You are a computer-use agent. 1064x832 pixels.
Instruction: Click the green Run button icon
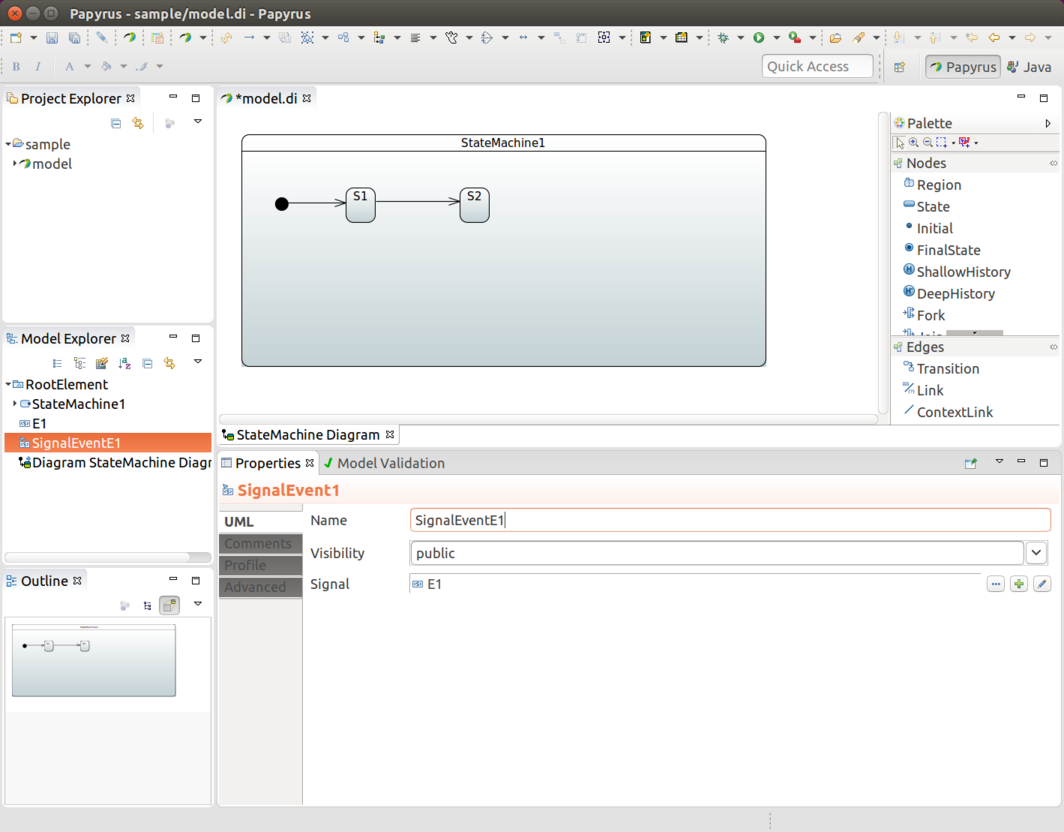(759, 38)
